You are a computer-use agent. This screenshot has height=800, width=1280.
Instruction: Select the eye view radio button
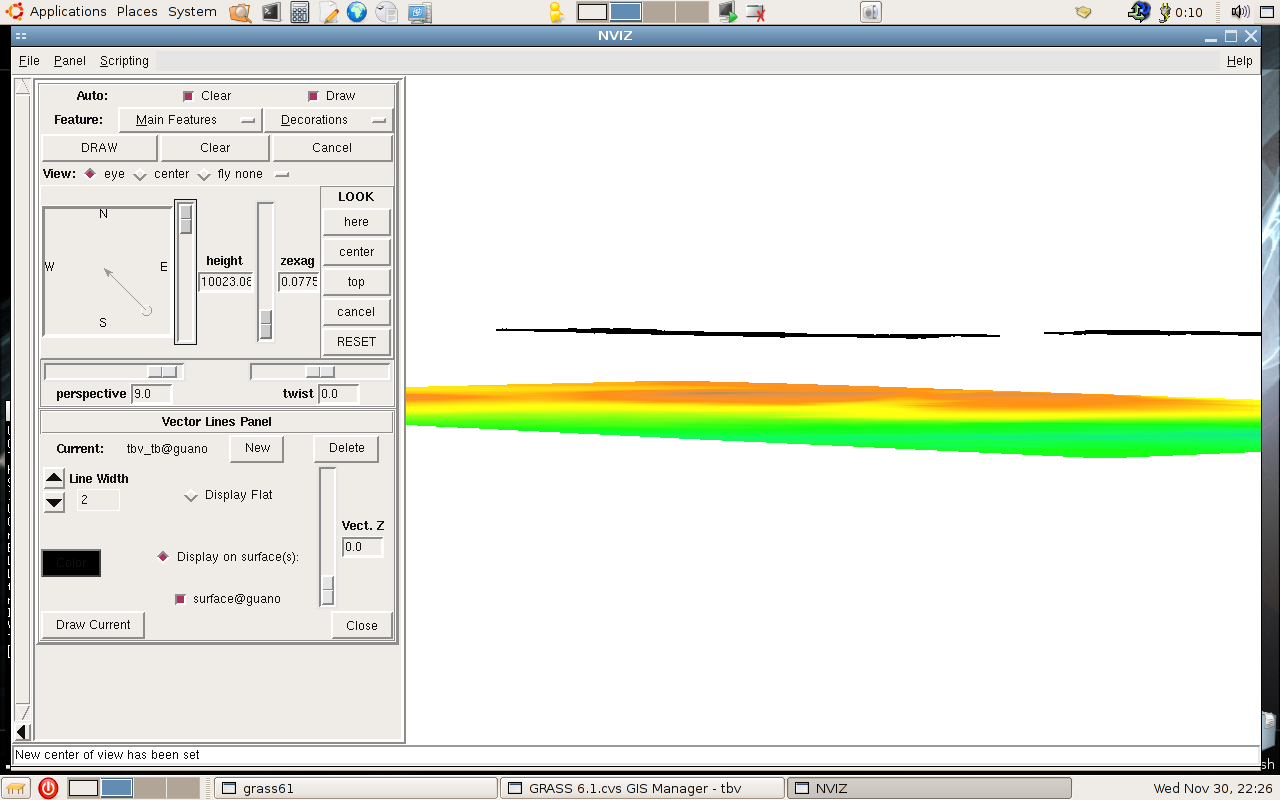(90, 174)
